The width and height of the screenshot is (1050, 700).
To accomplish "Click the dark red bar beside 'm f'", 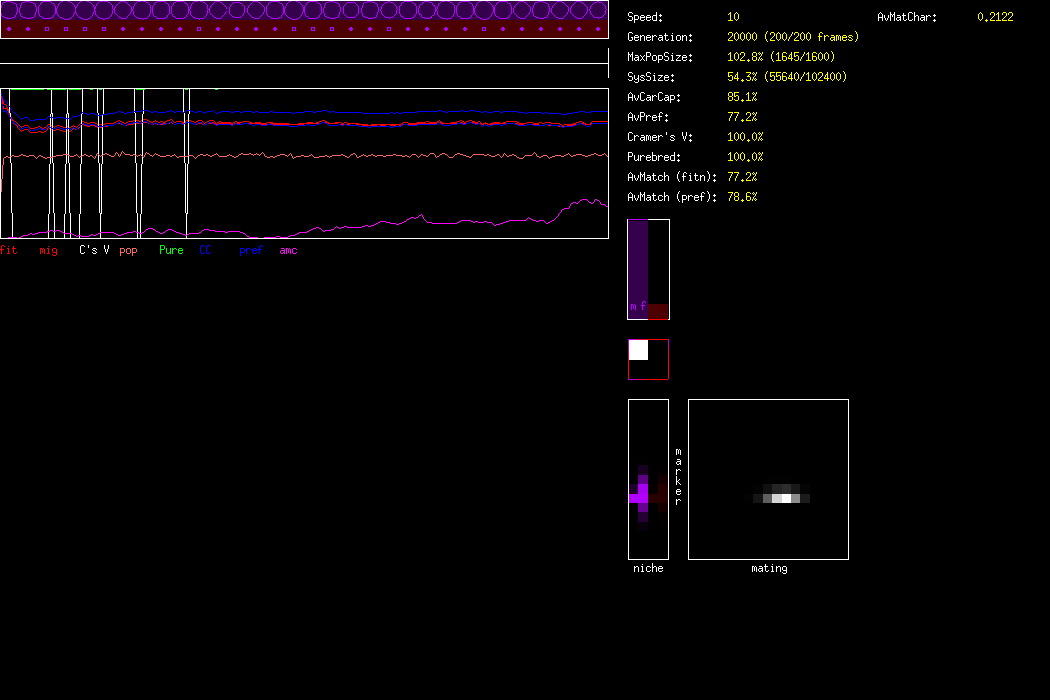I will coord(658,311).
